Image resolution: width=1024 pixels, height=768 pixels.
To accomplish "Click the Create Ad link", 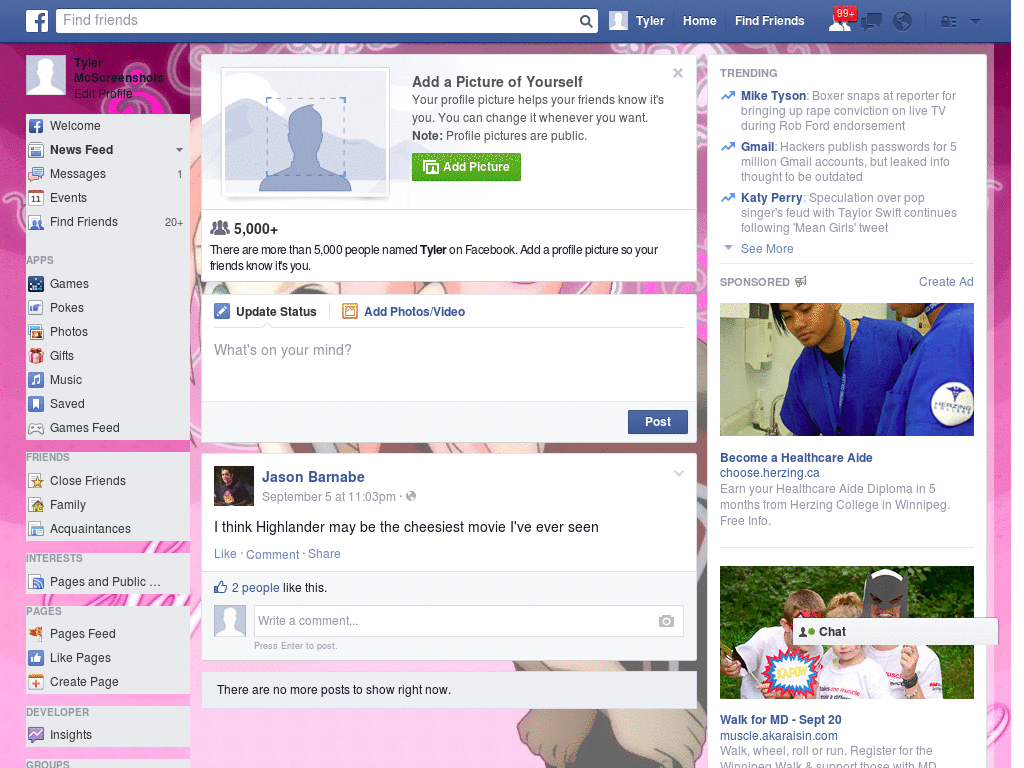I will 946,282.
